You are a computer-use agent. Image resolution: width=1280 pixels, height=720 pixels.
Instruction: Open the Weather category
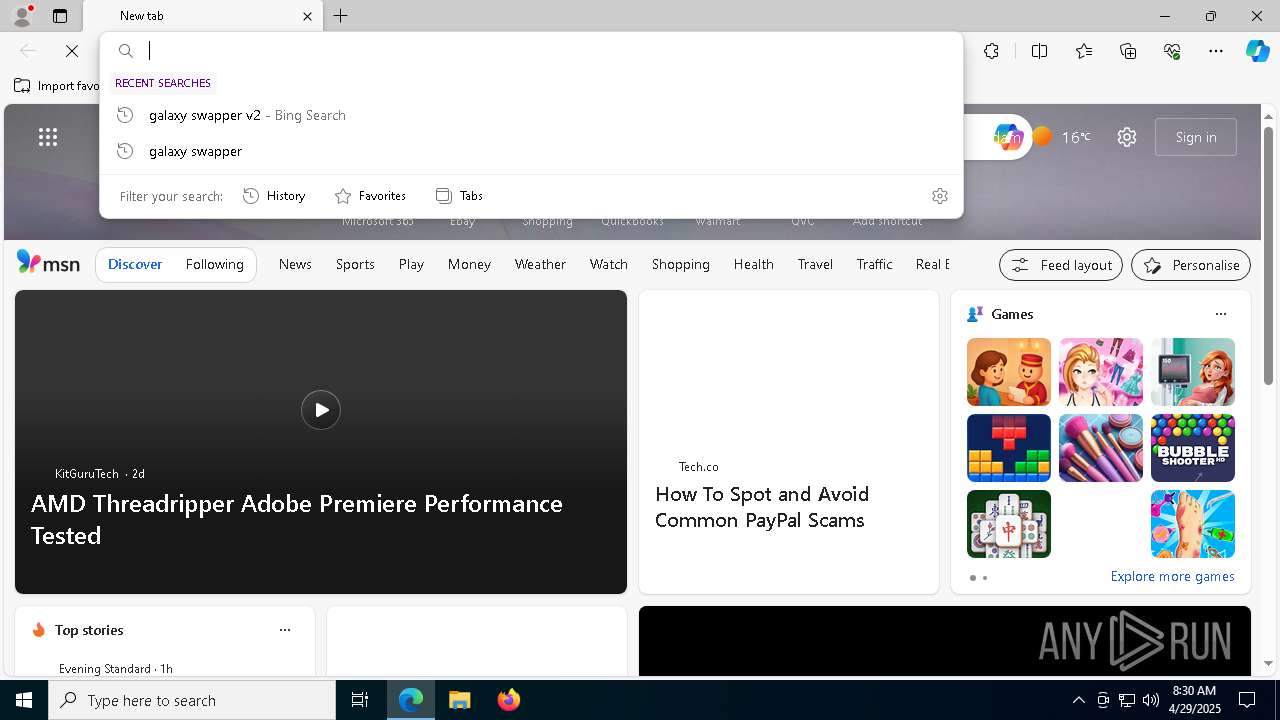pos(540,264)
